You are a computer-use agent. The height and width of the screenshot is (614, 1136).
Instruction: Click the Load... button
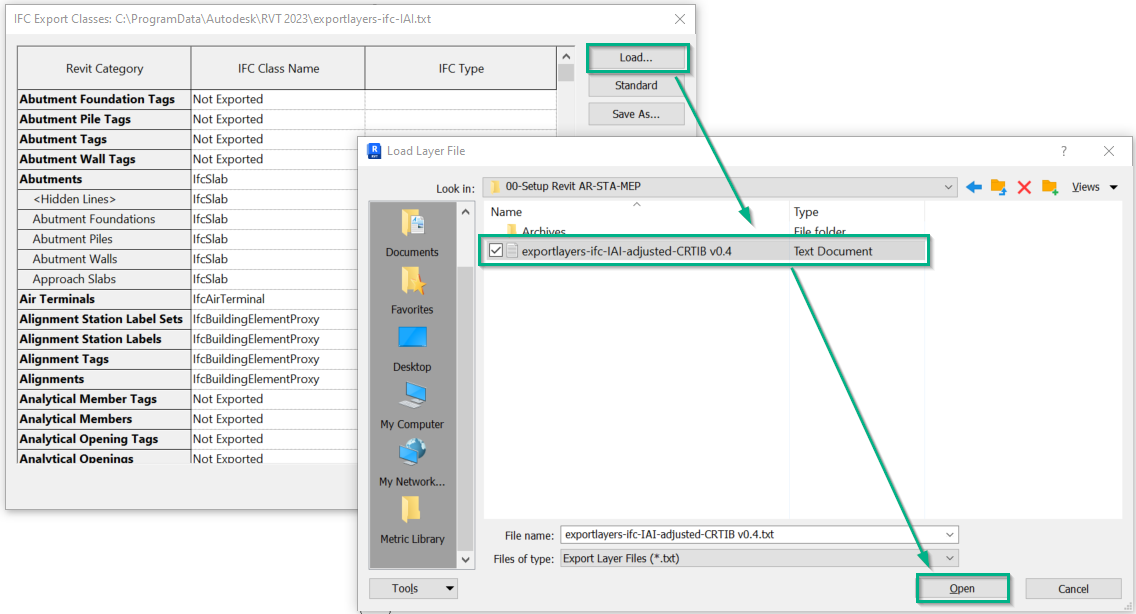pos(636,58)
